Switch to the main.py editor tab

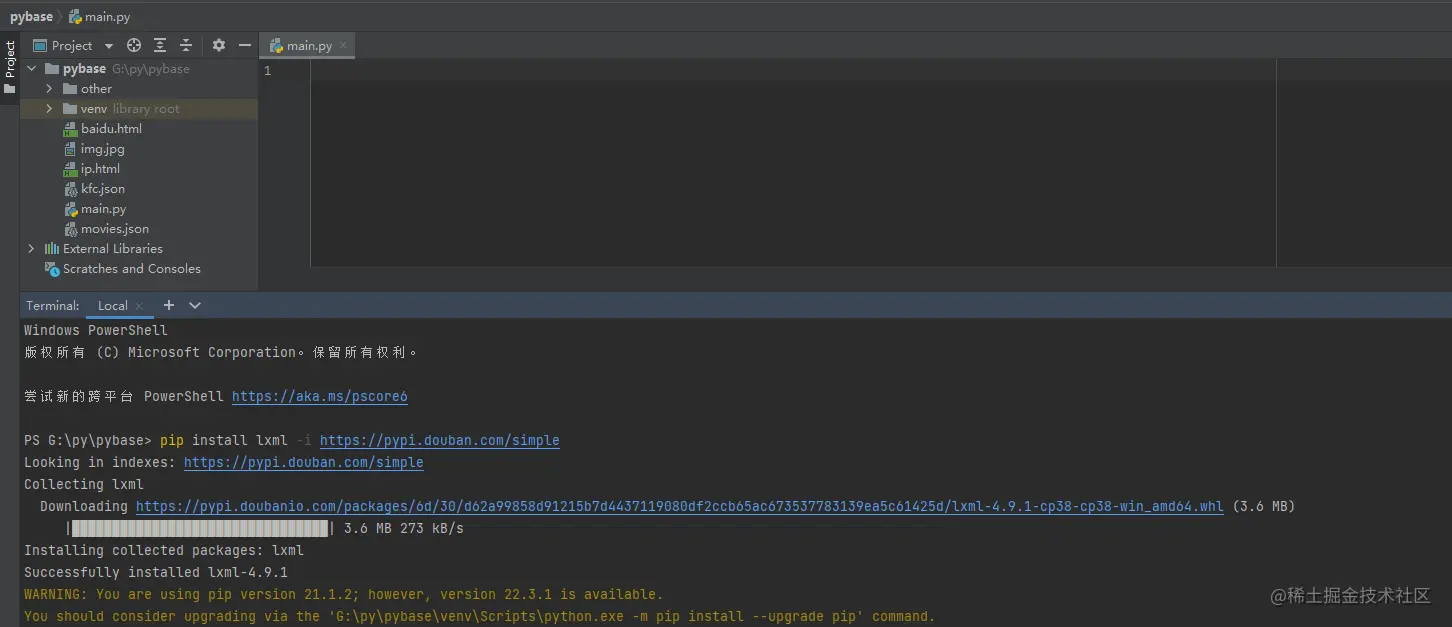click(x=309, y=45)
